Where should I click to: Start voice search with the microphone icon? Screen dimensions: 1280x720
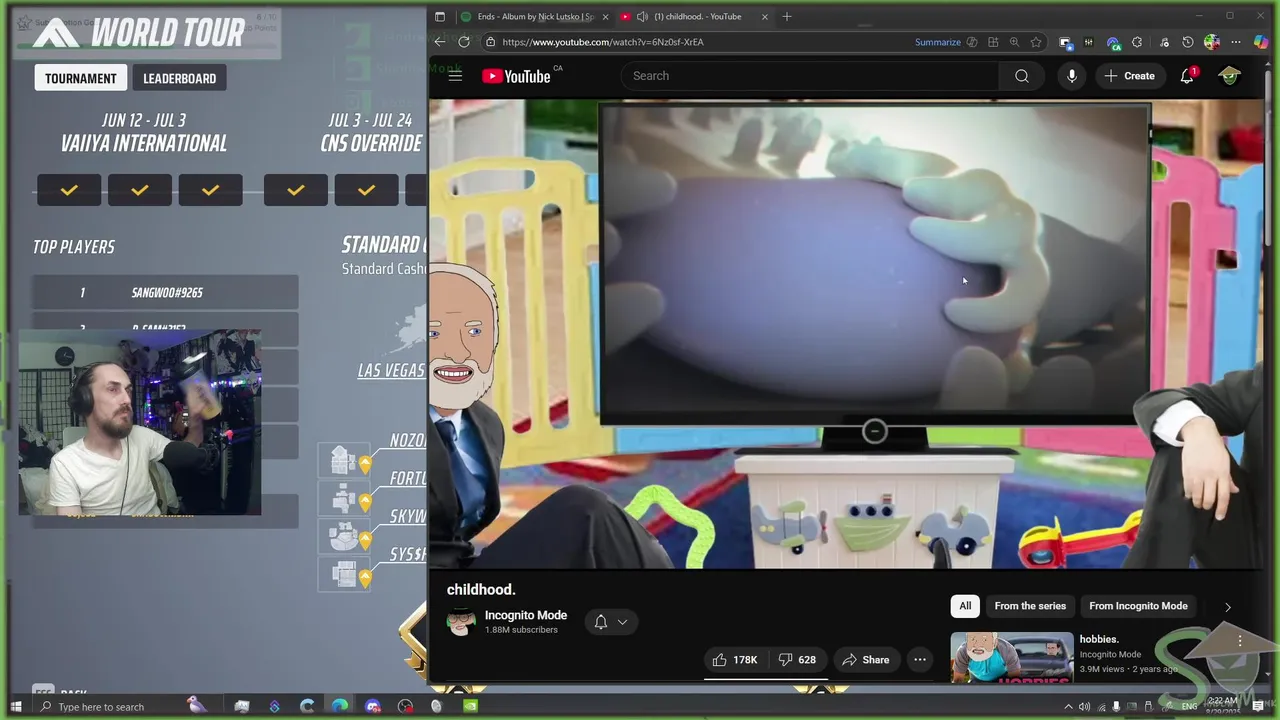point(1071,76)
